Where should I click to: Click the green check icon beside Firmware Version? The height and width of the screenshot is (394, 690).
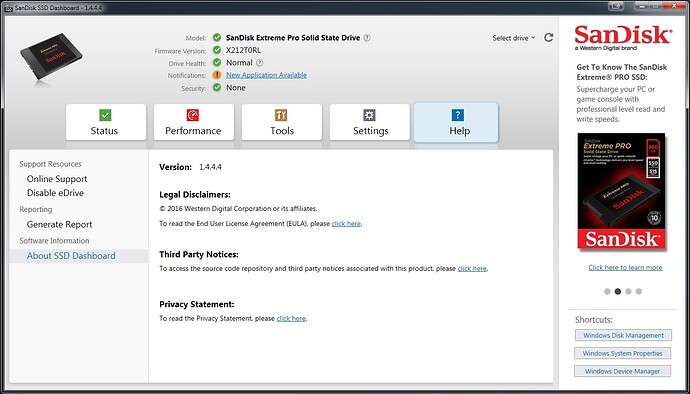(217, 50)
